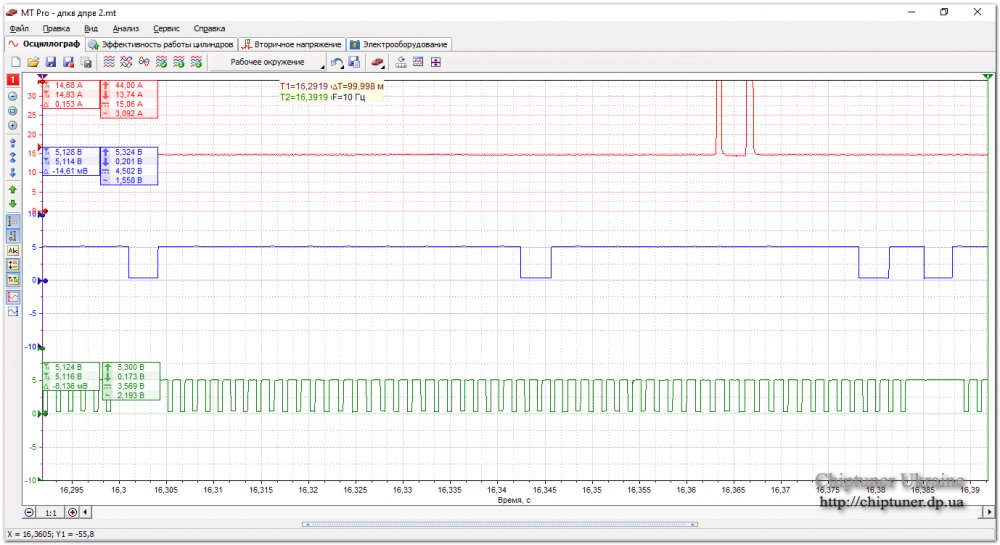Click the crossed waveform channels toolbar icon
This screenshot has width=1000, height=545.
coord(126,62)
